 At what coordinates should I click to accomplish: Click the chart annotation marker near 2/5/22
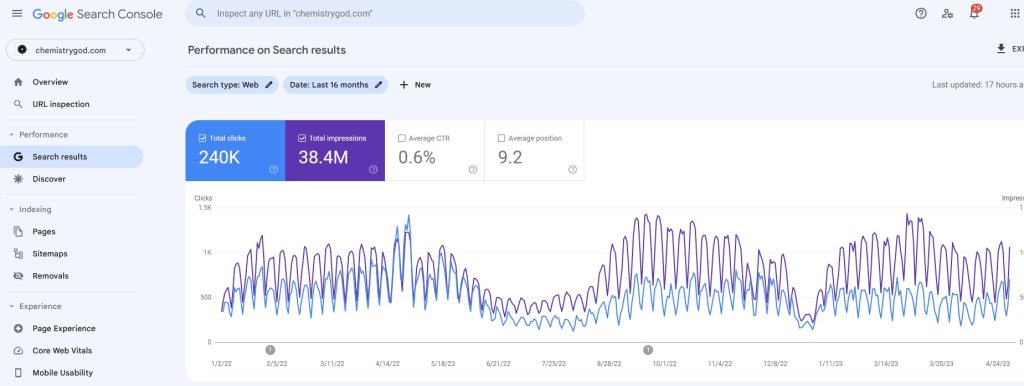[x=270, y=350]
